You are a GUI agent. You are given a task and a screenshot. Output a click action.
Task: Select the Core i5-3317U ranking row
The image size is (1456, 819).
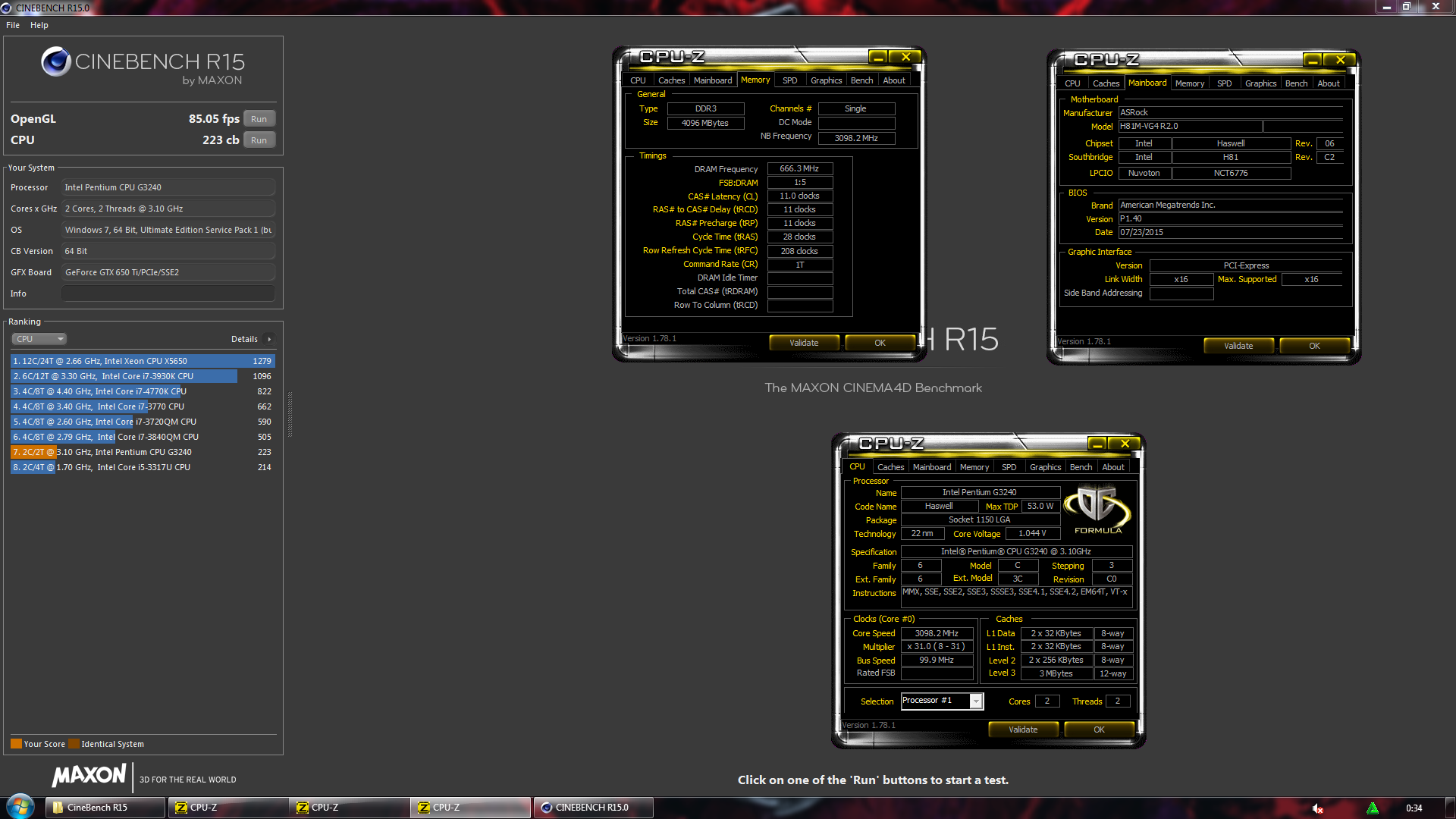[x=143, y=467]
